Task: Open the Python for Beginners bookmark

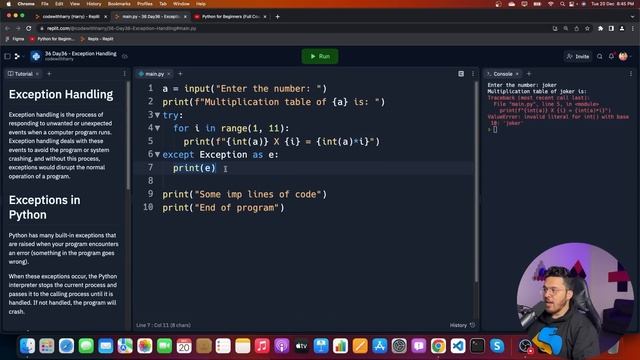Action: pos(52,39)
